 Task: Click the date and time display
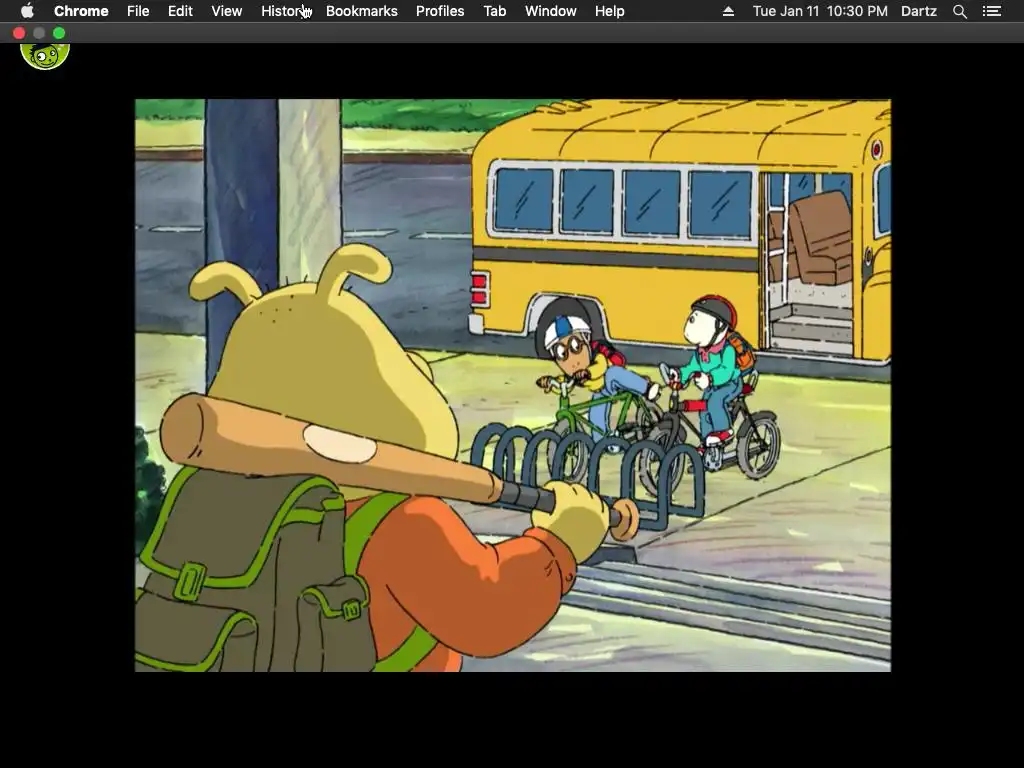pos(820,11)
